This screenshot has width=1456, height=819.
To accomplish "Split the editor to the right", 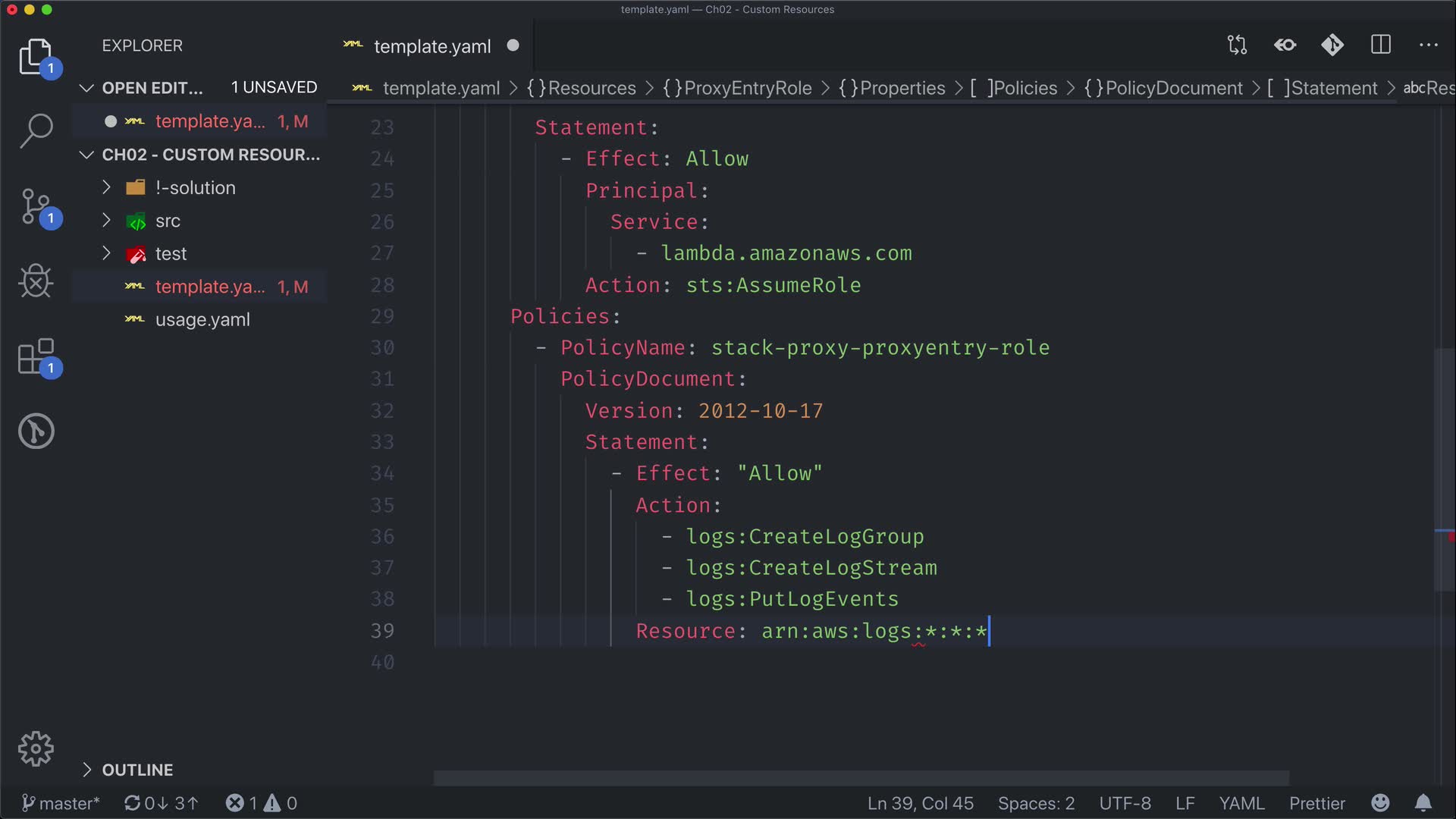I will click(x=1380, y=45).
